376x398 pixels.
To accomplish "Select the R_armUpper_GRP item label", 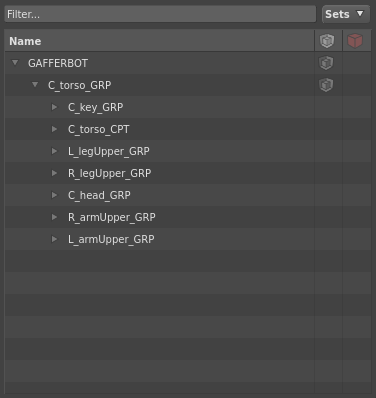I will tap(112, 217).
